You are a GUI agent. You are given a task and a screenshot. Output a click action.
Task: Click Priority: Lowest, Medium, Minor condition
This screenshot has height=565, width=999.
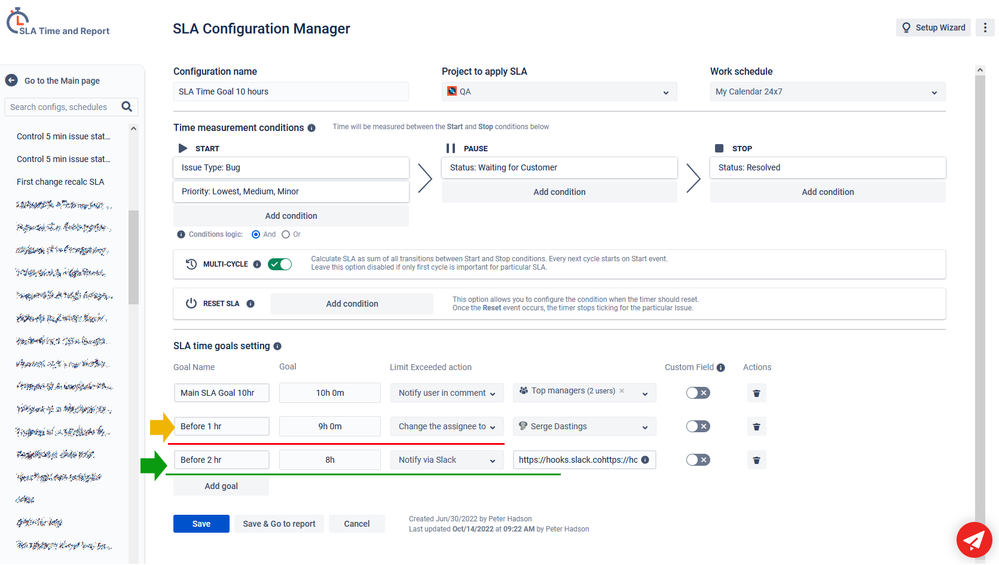[x=291, y=191]
